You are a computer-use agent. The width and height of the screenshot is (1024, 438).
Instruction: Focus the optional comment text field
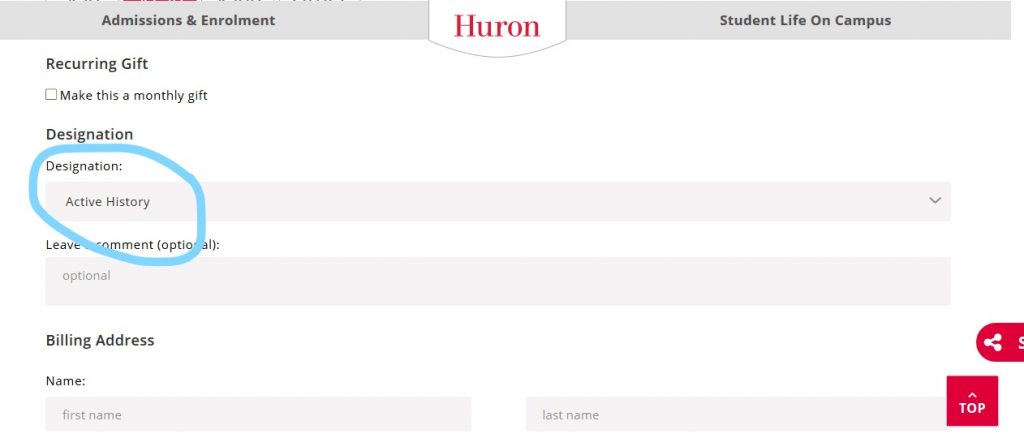[x=498, y=281]
